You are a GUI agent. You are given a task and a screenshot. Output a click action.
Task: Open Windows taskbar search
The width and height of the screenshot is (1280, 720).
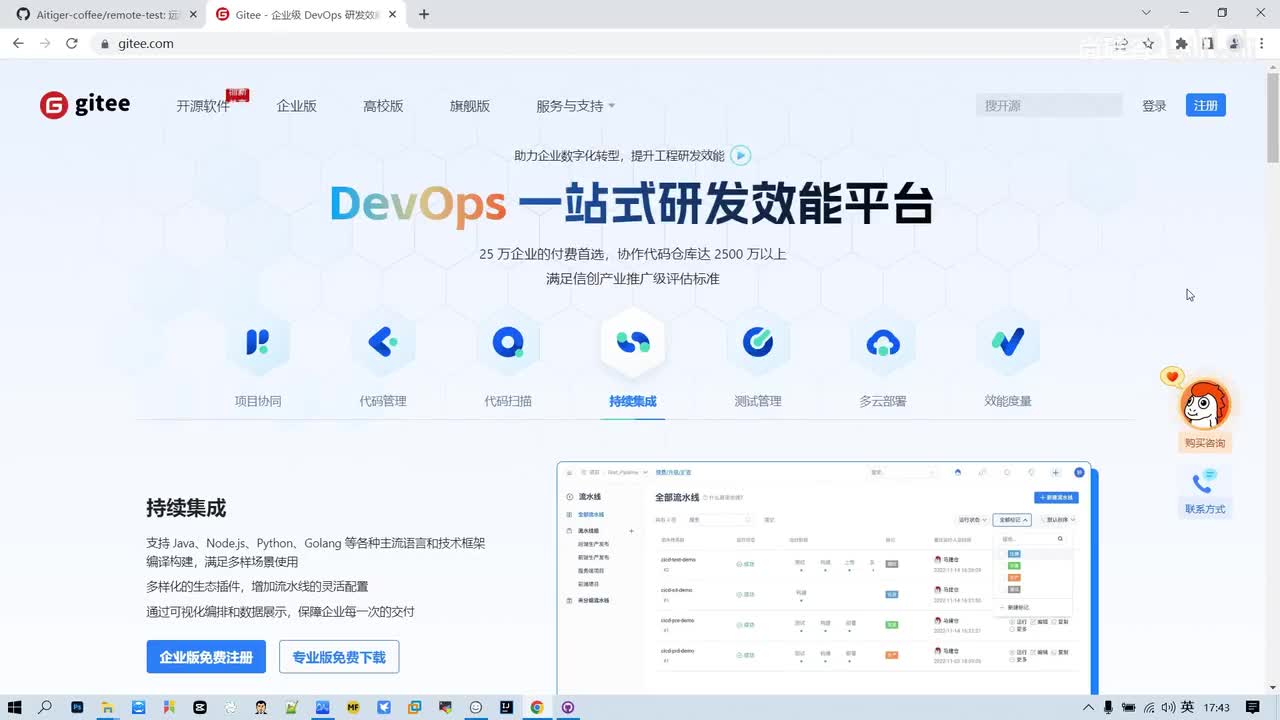(x=45, y=707)
